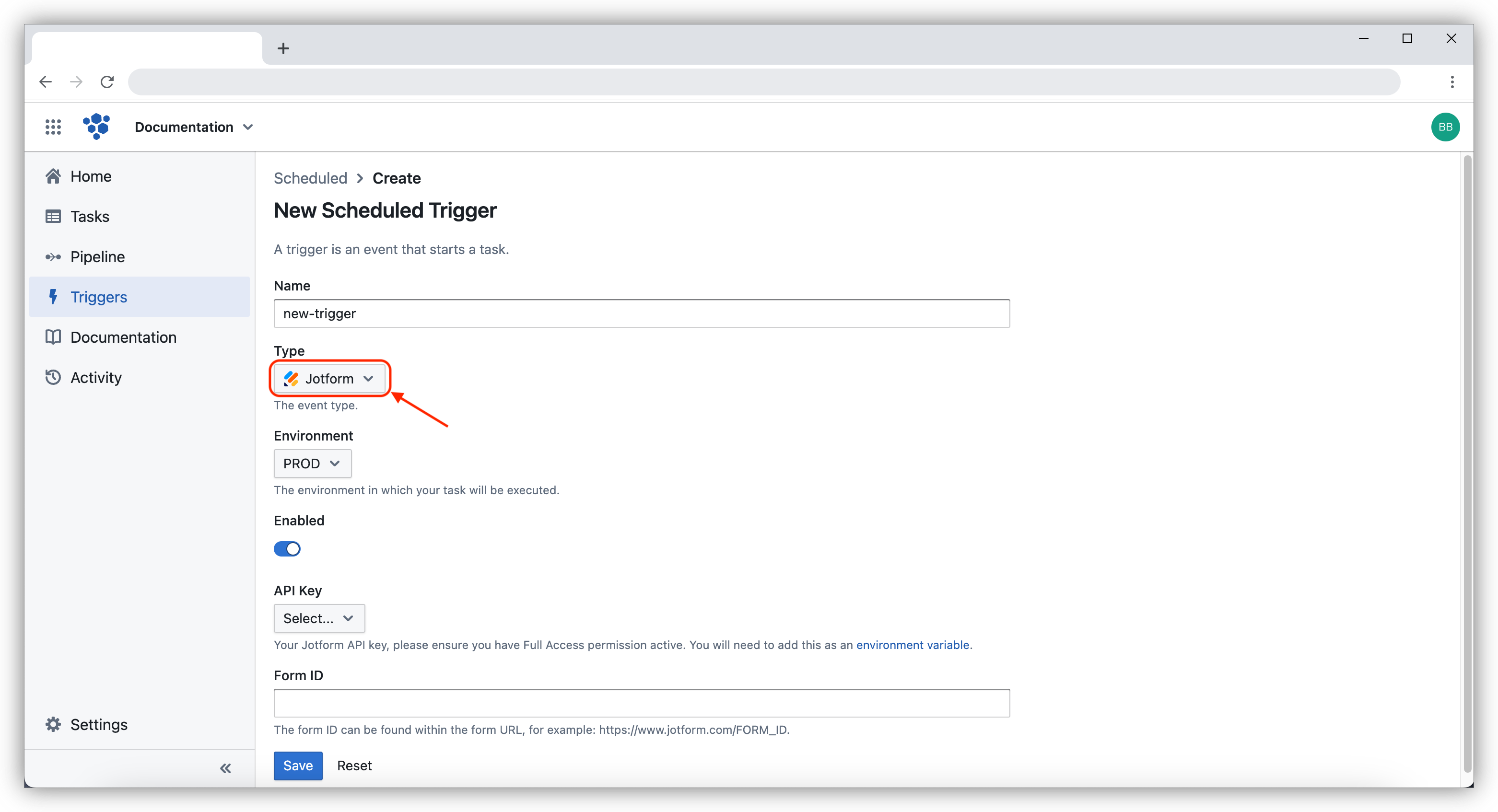Click the Triggers lightning icon
The height and width of the screenshot is (812, 1498).
53,296
